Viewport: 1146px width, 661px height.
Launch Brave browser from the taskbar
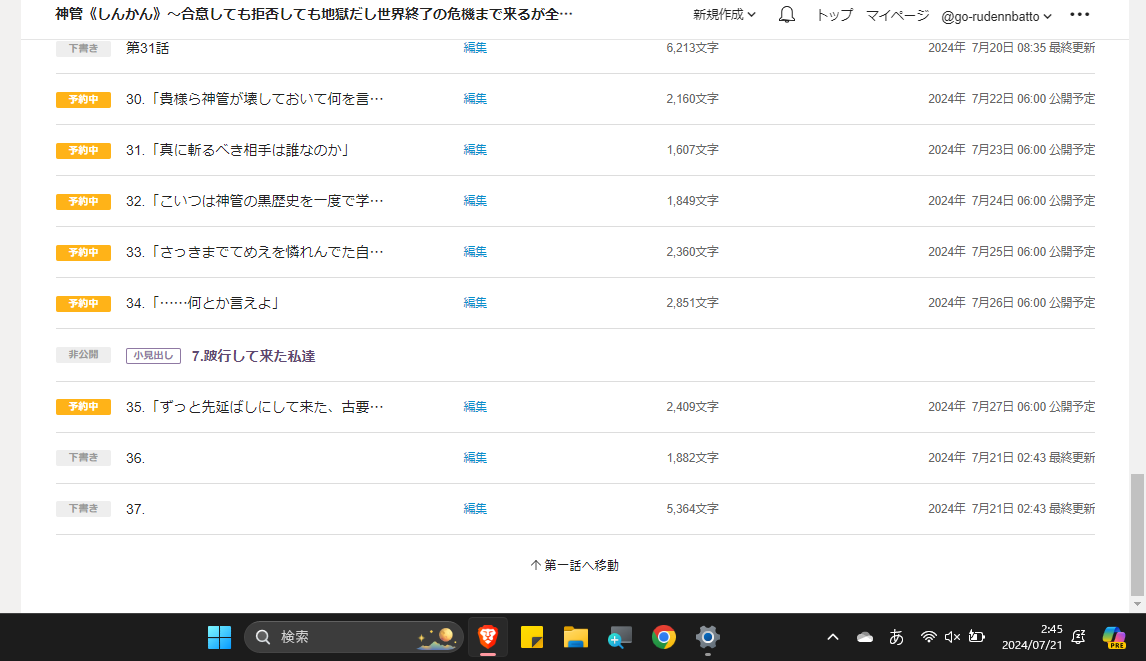[x=488, y=636]
